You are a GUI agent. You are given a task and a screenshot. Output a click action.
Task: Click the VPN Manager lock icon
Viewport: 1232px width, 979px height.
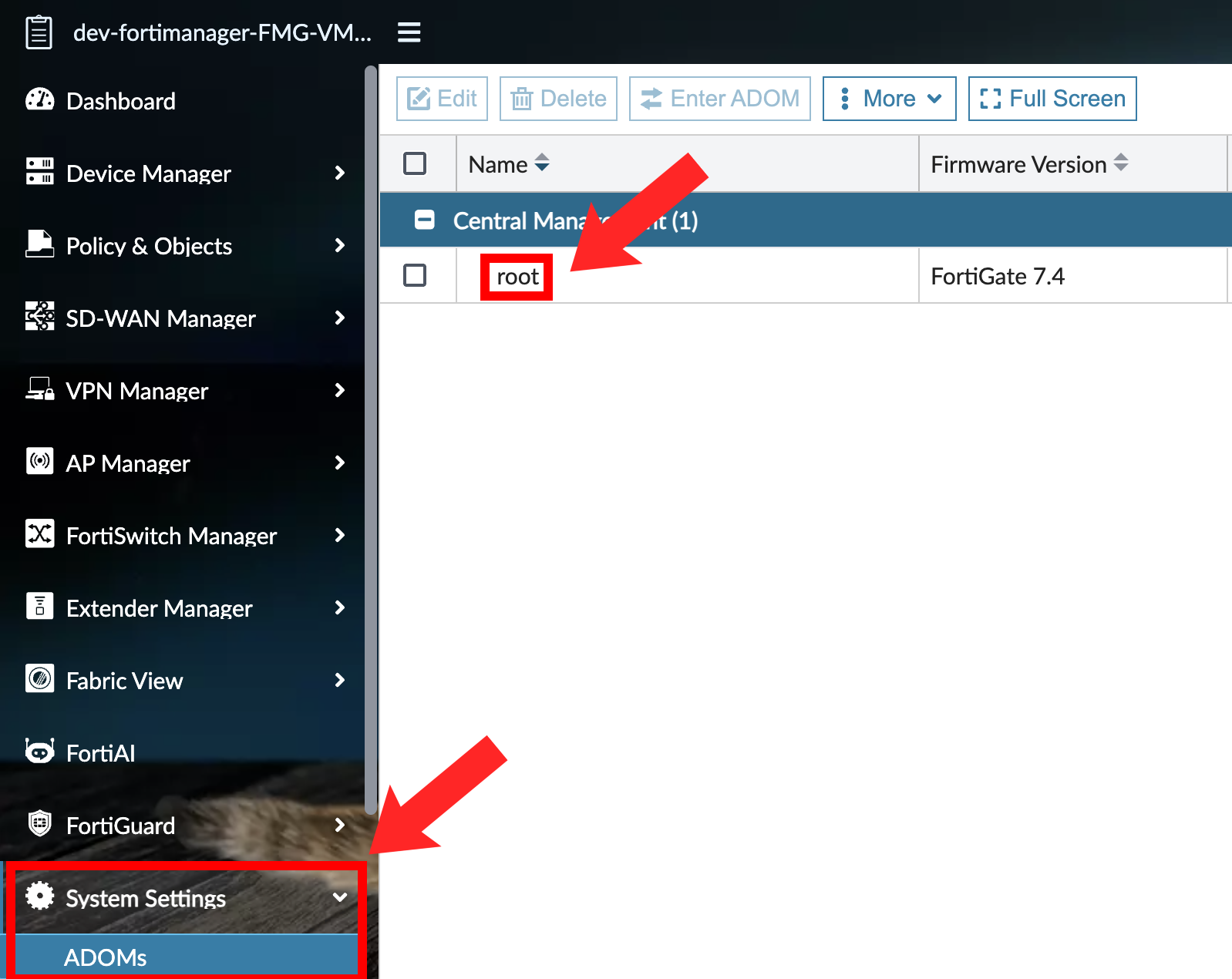(39, 389)
